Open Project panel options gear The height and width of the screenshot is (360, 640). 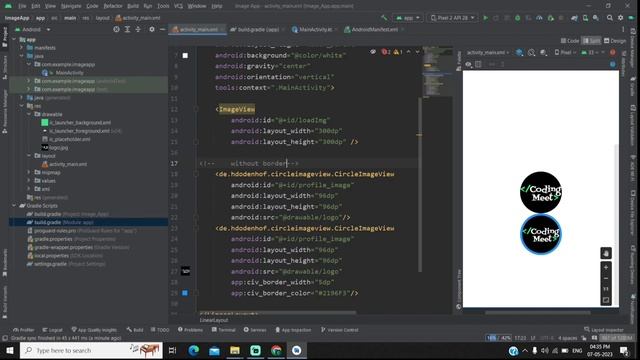coord(152,29)
